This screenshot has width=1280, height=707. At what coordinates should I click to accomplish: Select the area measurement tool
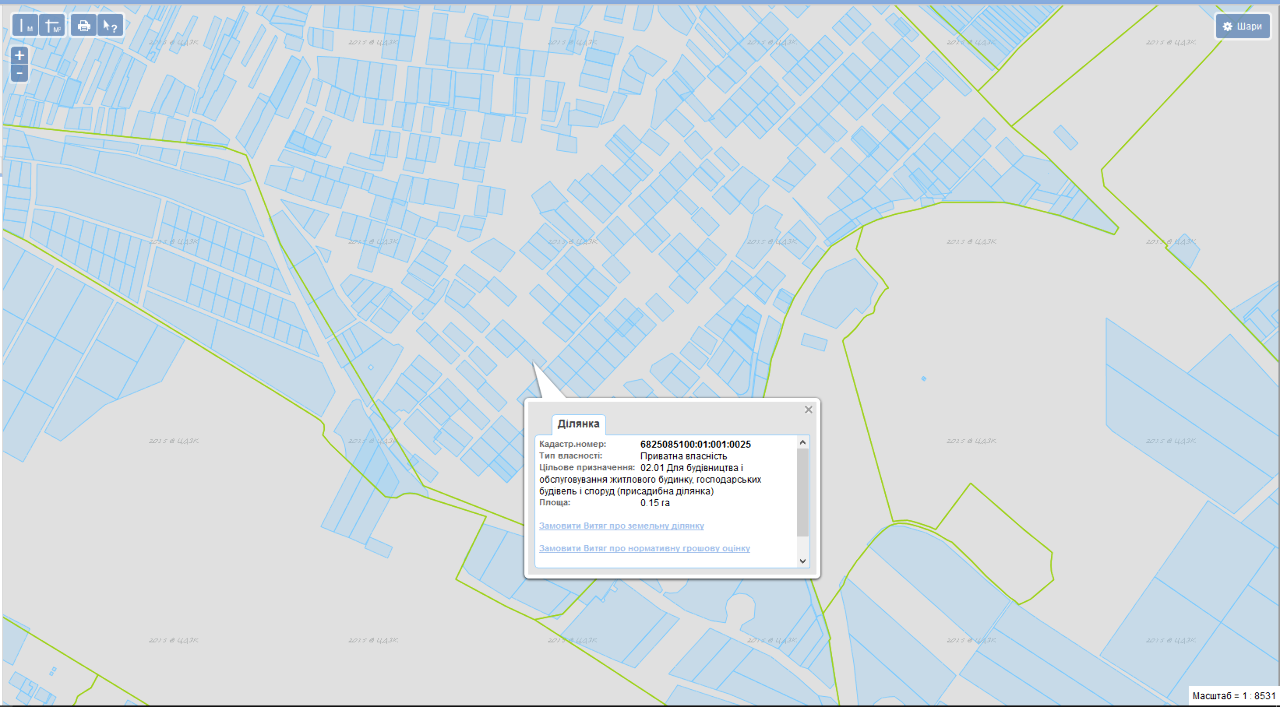(53, 26)
